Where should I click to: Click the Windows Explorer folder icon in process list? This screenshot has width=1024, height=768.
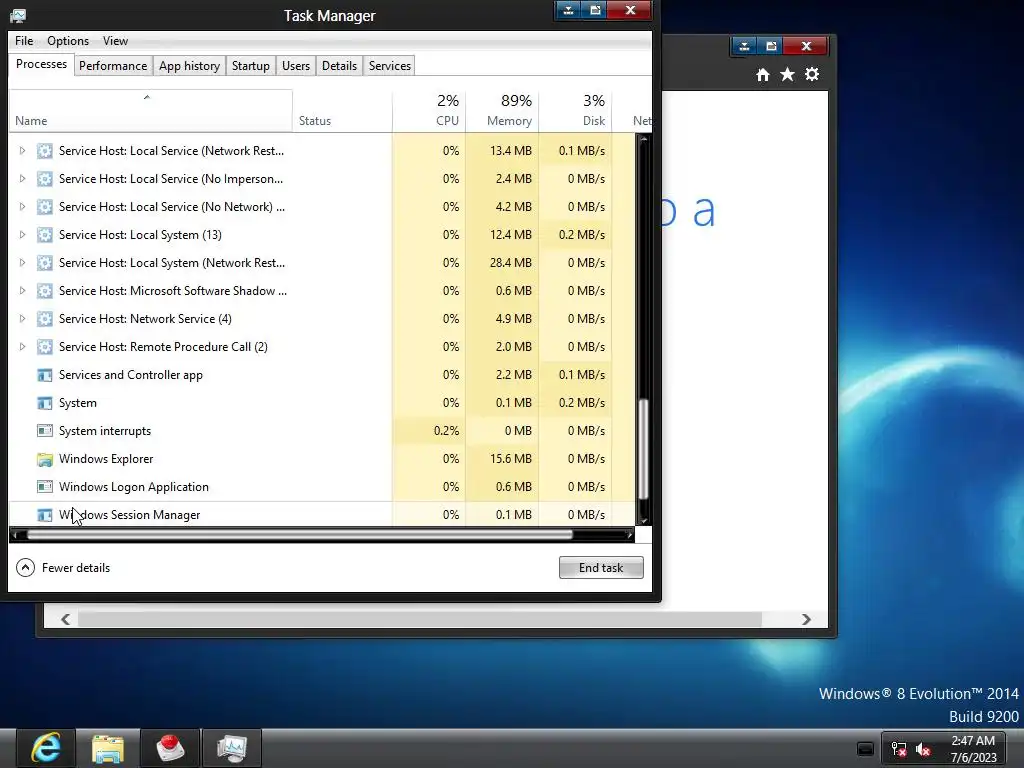44,459
